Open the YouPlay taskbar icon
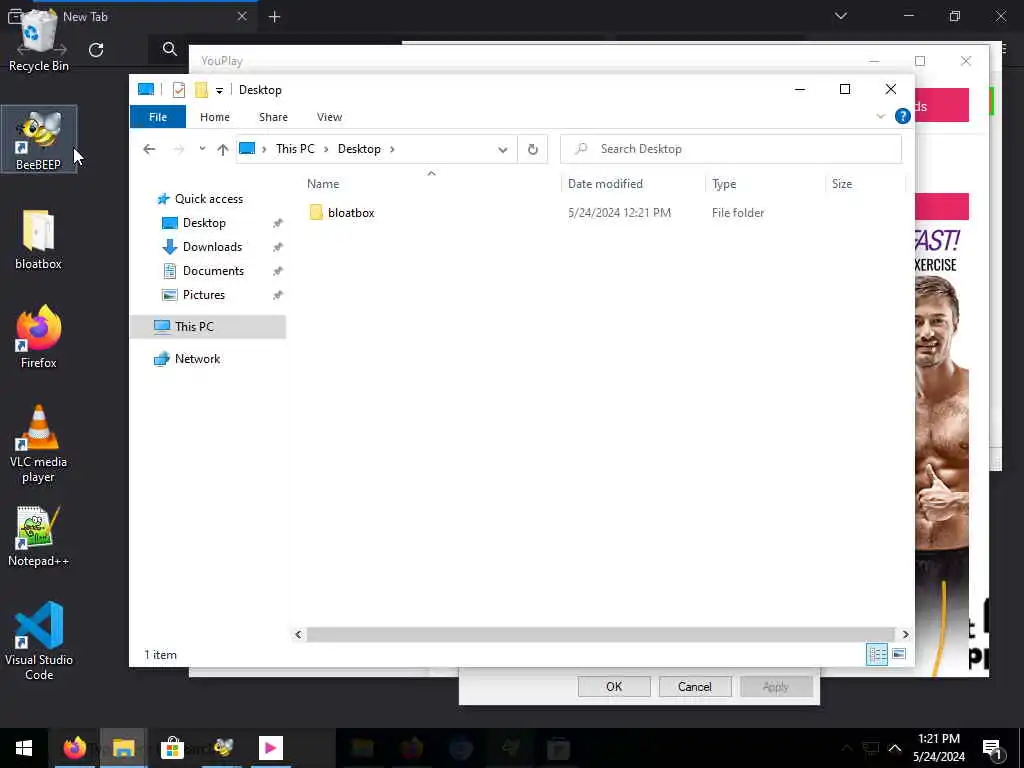 tap(270, 748)
